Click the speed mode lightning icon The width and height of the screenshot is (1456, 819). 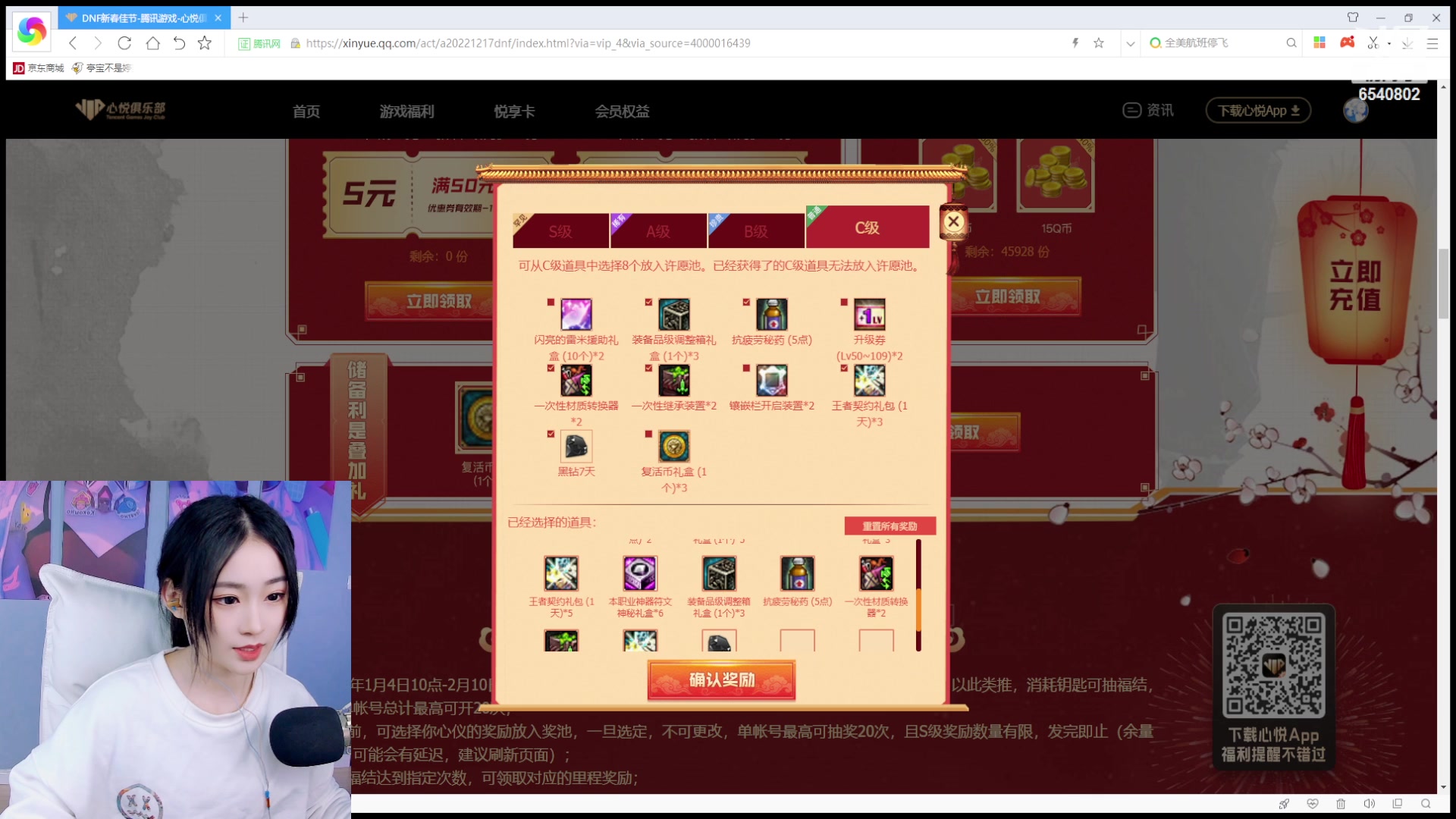pos(1075,43)
